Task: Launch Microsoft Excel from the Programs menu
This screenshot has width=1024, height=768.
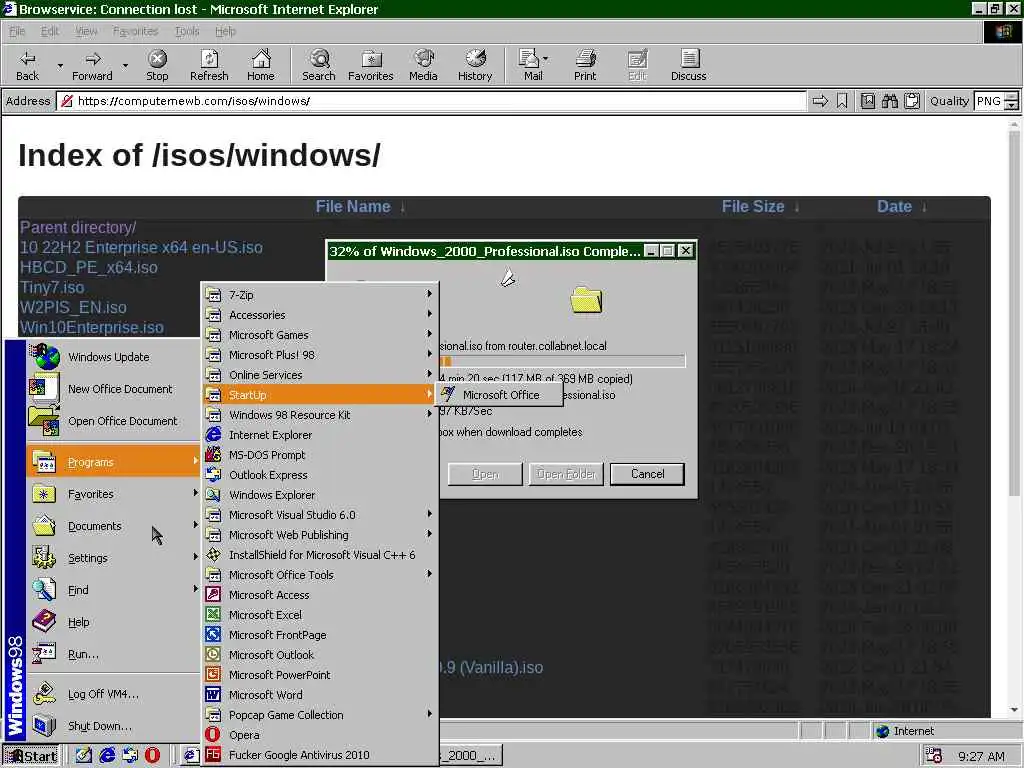Action: click(x=319, y=615)
